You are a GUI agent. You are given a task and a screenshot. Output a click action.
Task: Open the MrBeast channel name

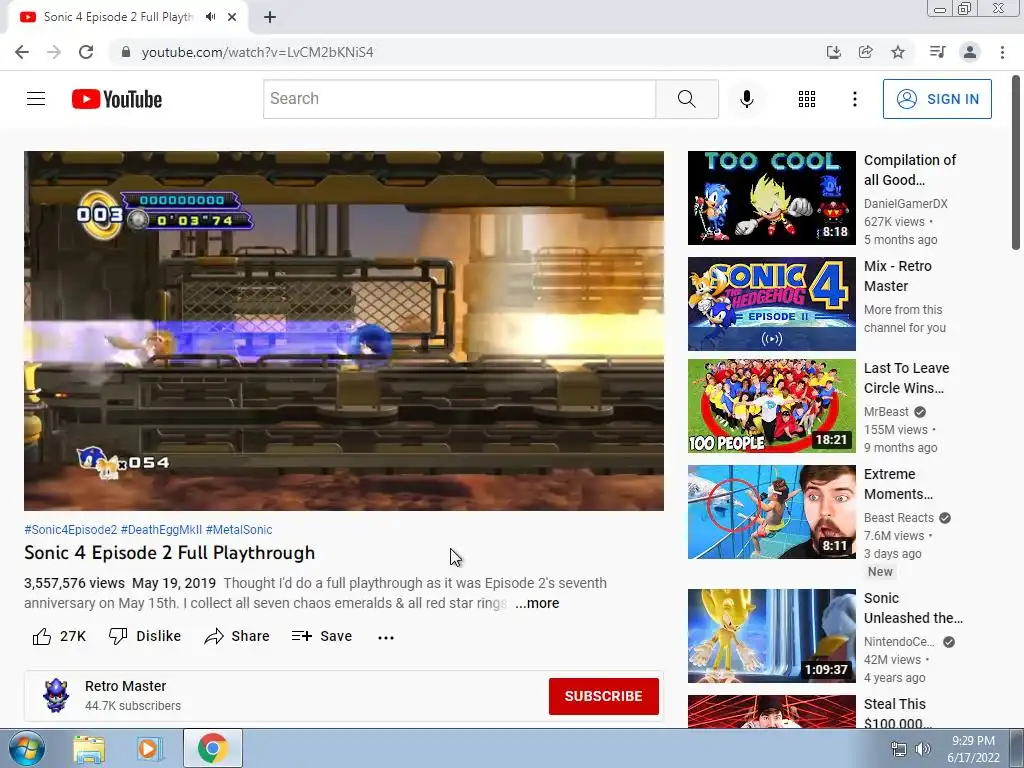(886, 411)
